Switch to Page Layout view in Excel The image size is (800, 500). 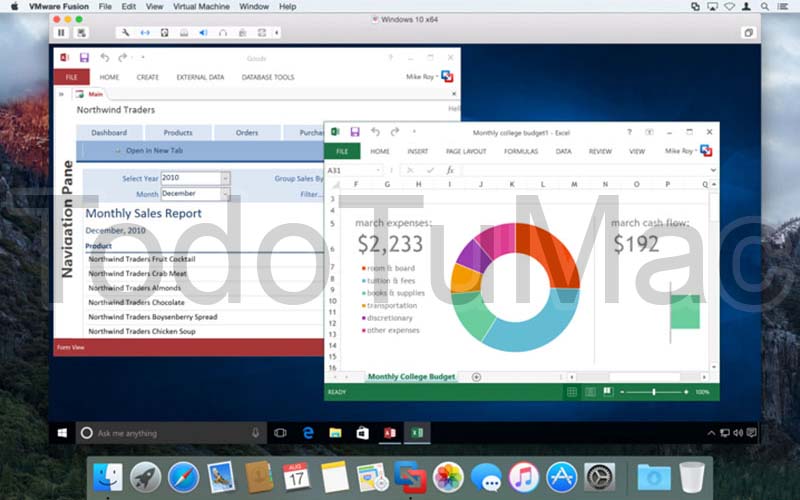[x=590, y=392]
